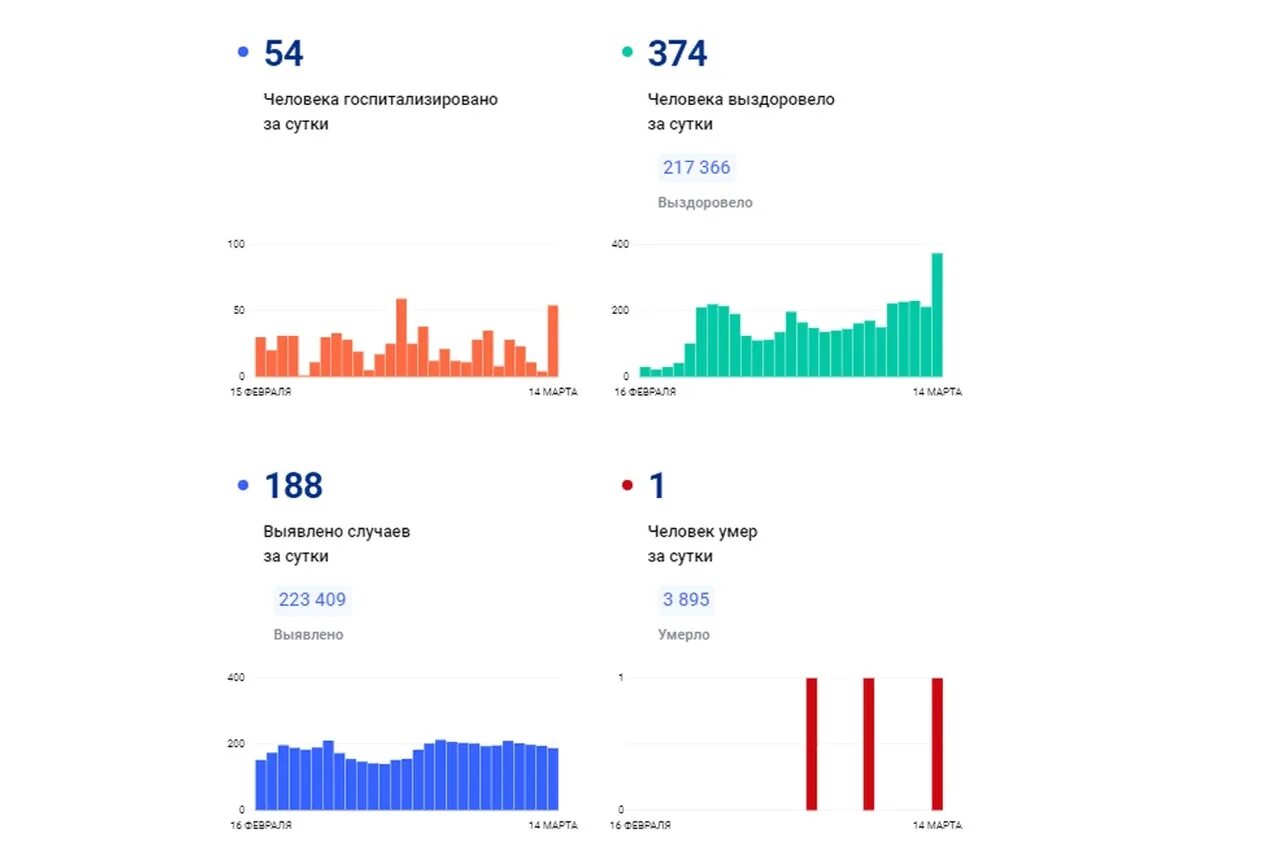Click the 400 y-axis label on blue chart

[x=237, y=677]
